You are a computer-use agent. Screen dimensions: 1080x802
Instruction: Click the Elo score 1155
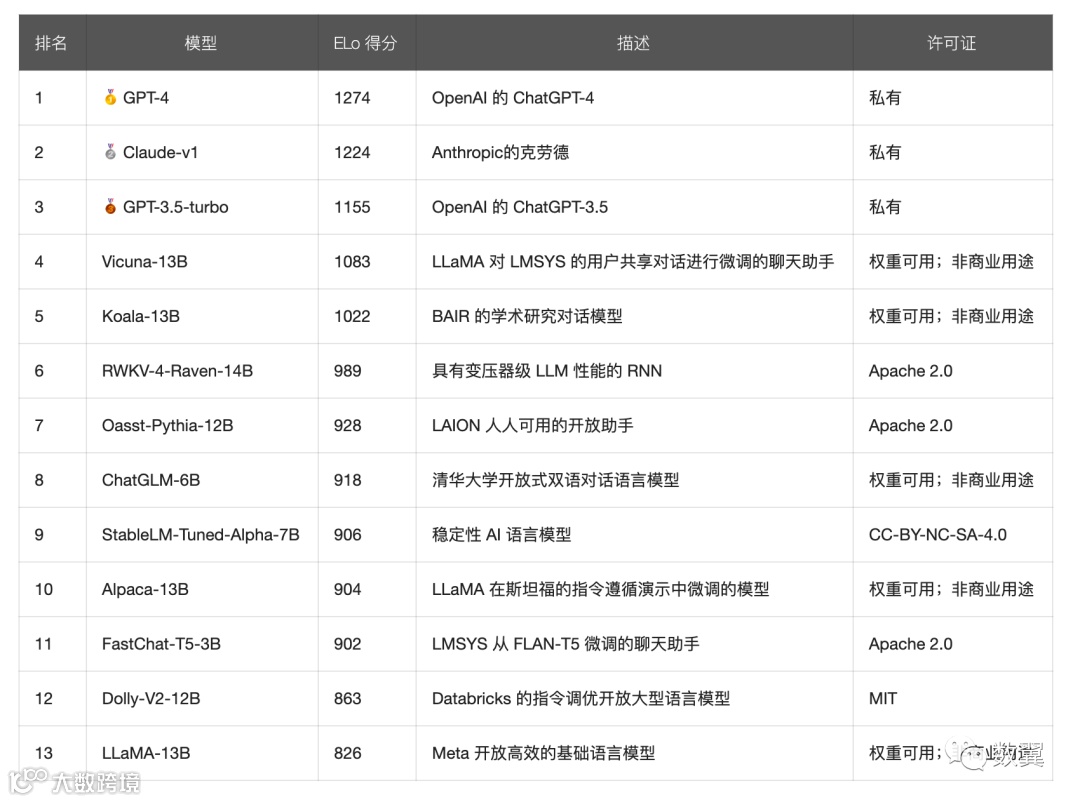352,207
